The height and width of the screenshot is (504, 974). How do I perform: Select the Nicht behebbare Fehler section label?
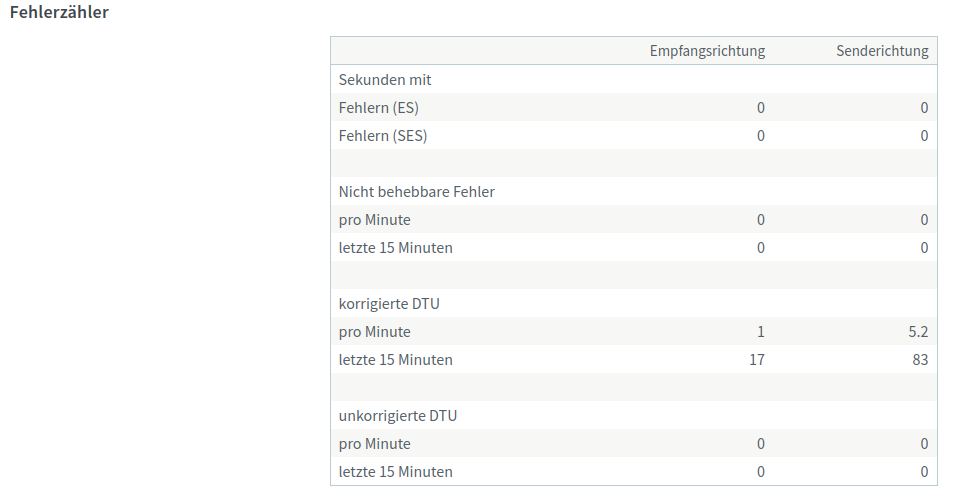point(416,191)
